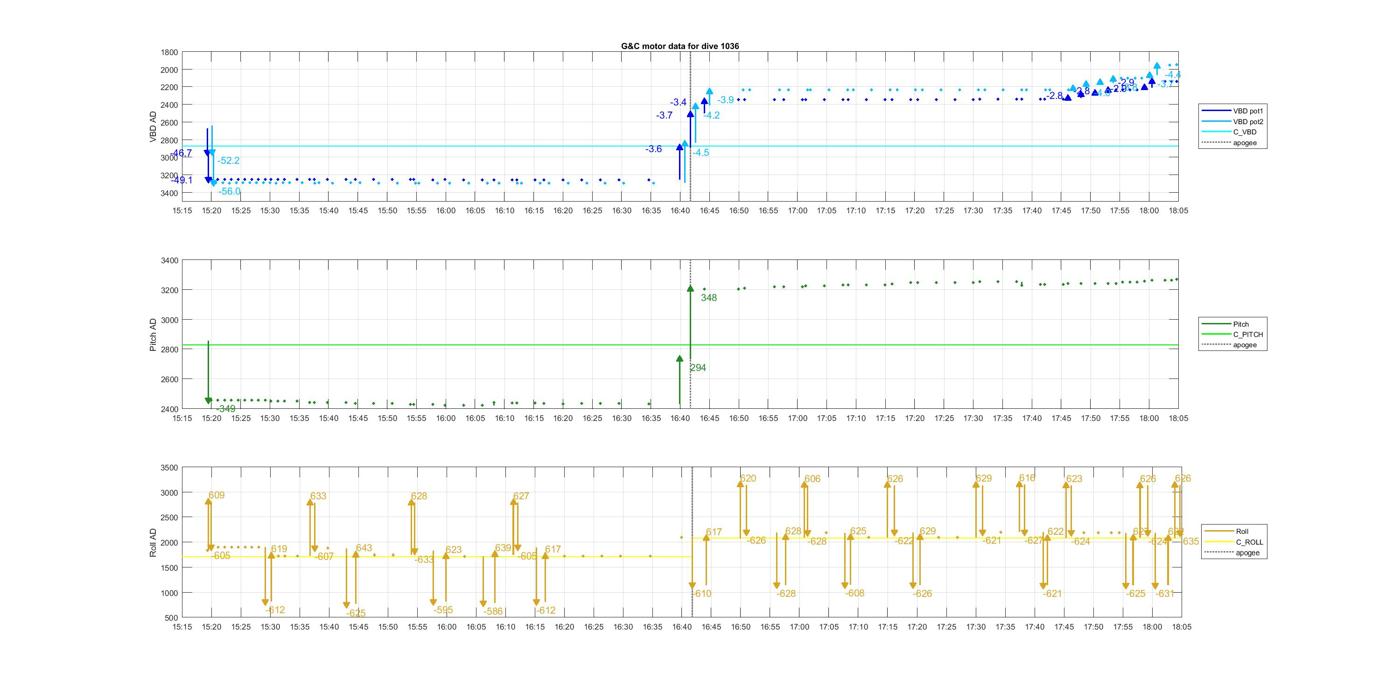Click the "-52.2" VBD data label
Screen dimensions: 1400x693
[229, 161]
